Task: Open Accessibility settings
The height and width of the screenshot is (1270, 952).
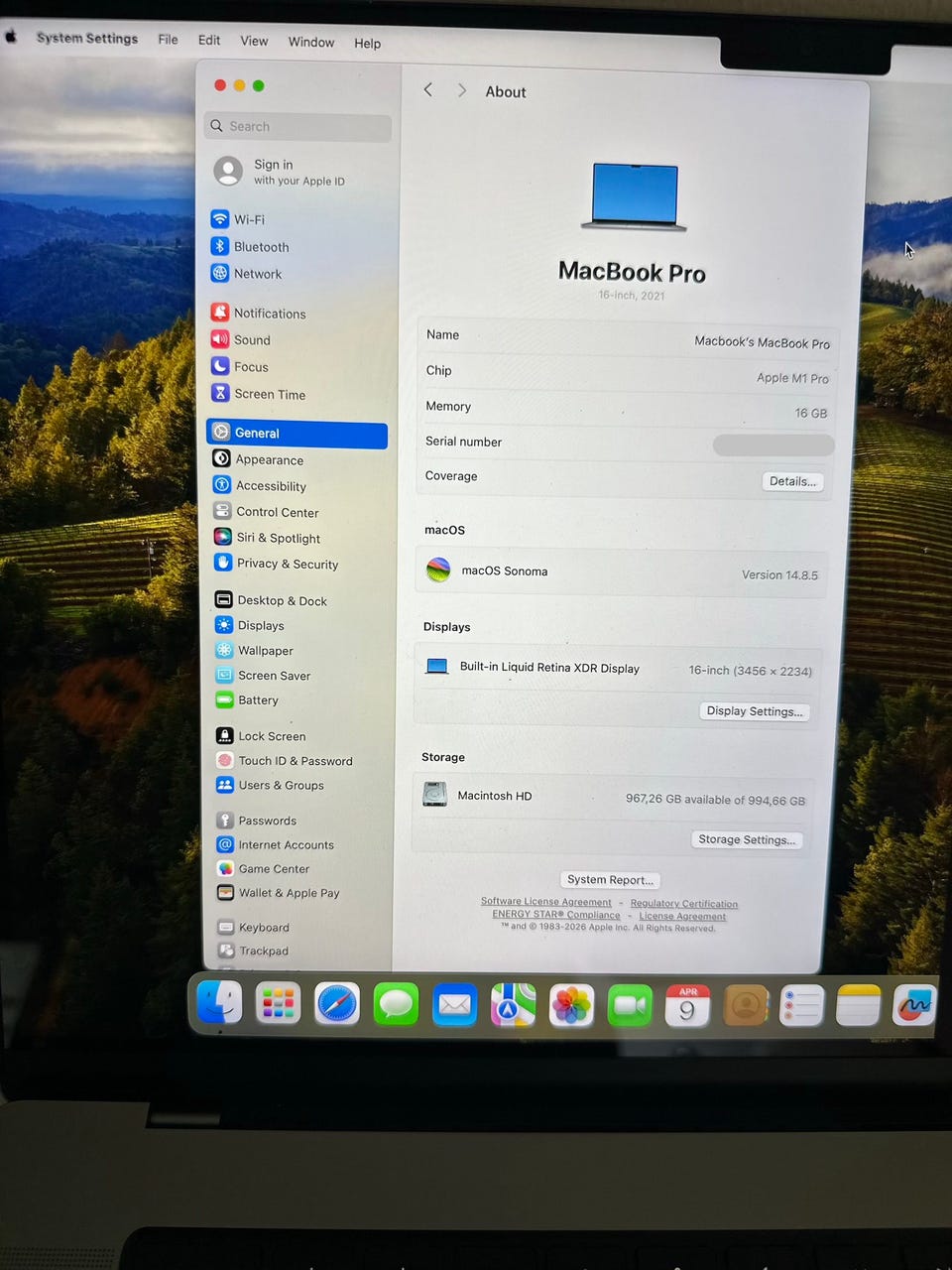Action: (x=260, y=486)
